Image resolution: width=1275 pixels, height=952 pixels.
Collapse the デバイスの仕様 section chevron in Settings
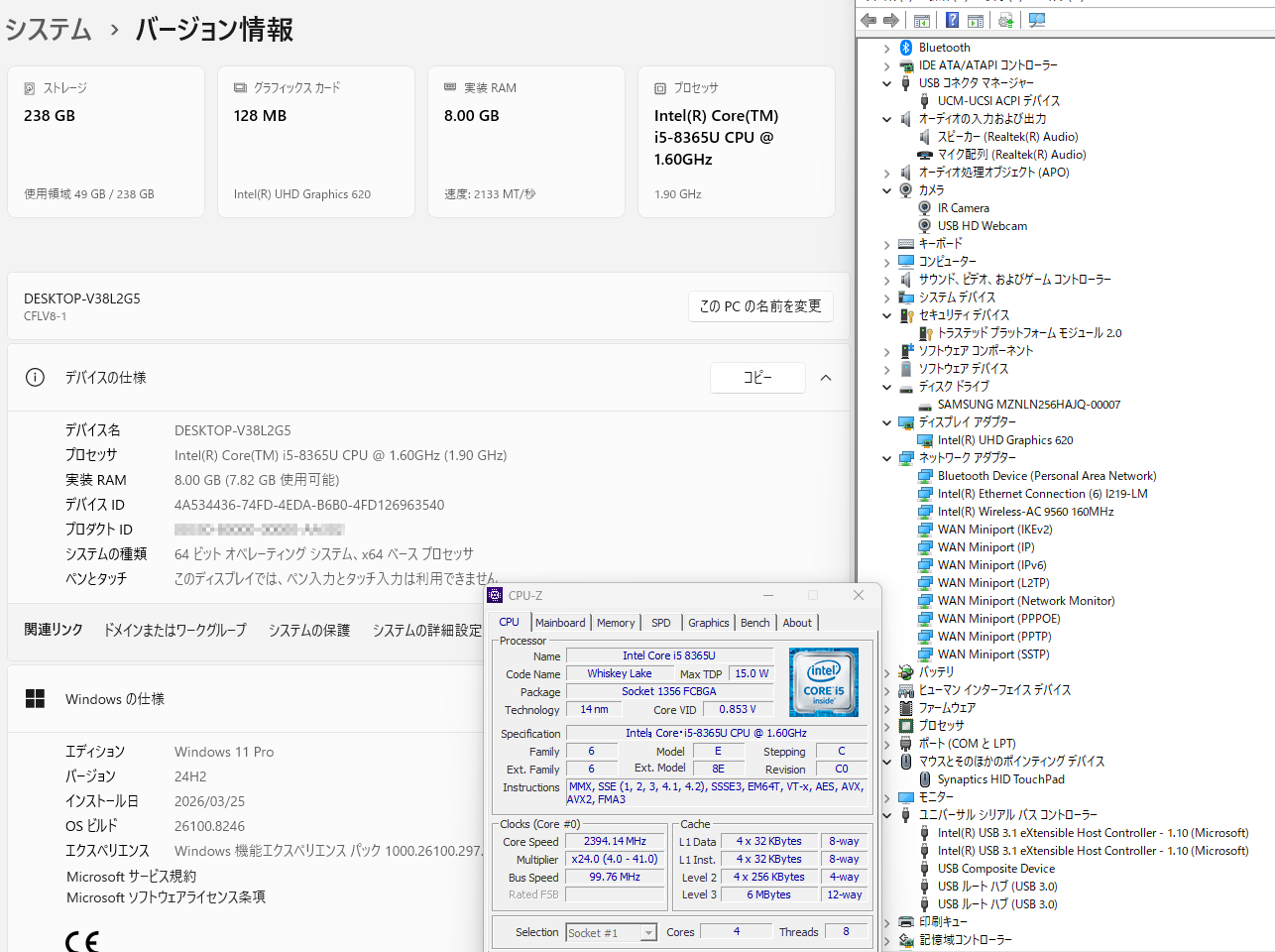coord(826,378)
